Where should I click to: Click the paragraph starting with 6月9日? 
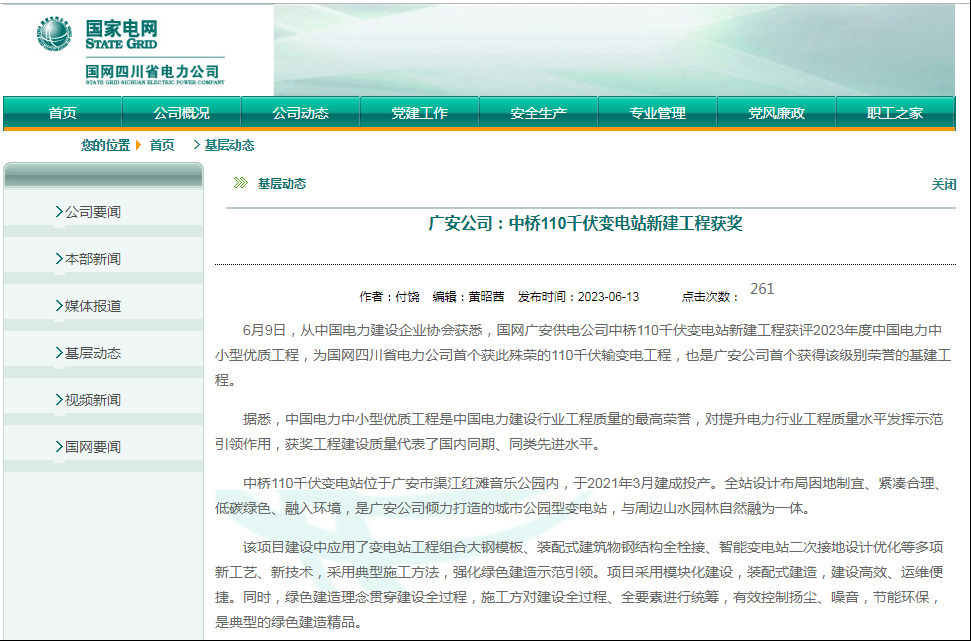click(x=585, y=355)
